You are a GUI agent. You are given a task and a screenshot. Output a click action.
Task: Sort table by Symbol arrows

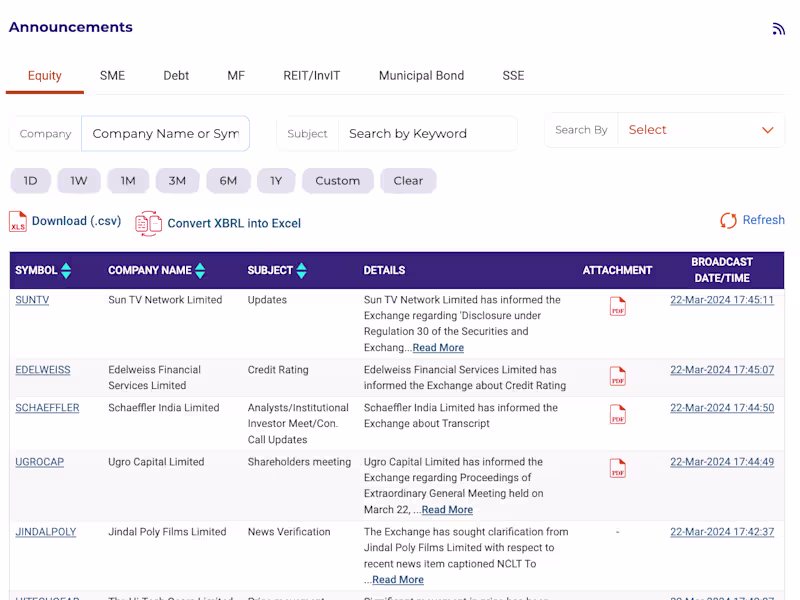66,270
